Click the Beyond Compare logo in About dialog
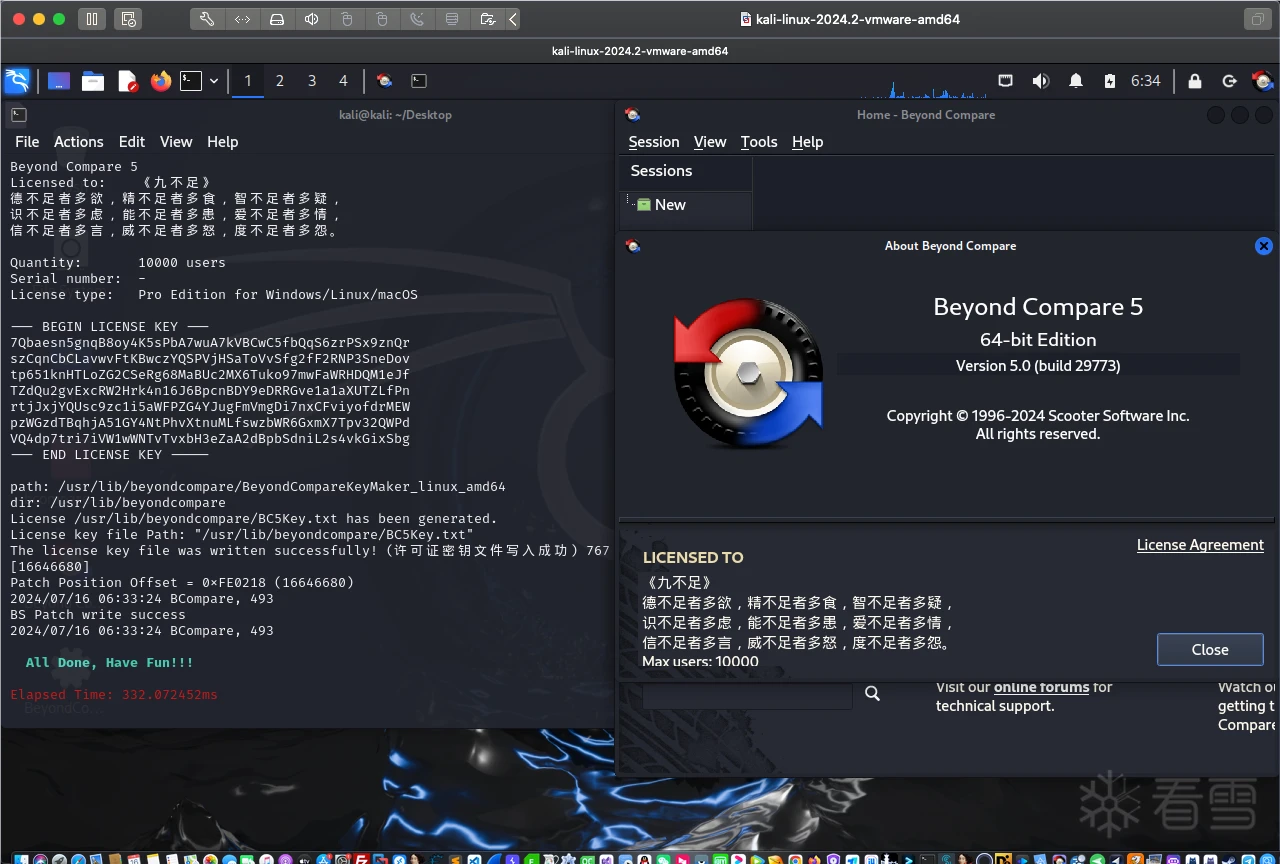The width and height of the screenshot is (1280, 864). pyautogui.click(x=748, y=372)
